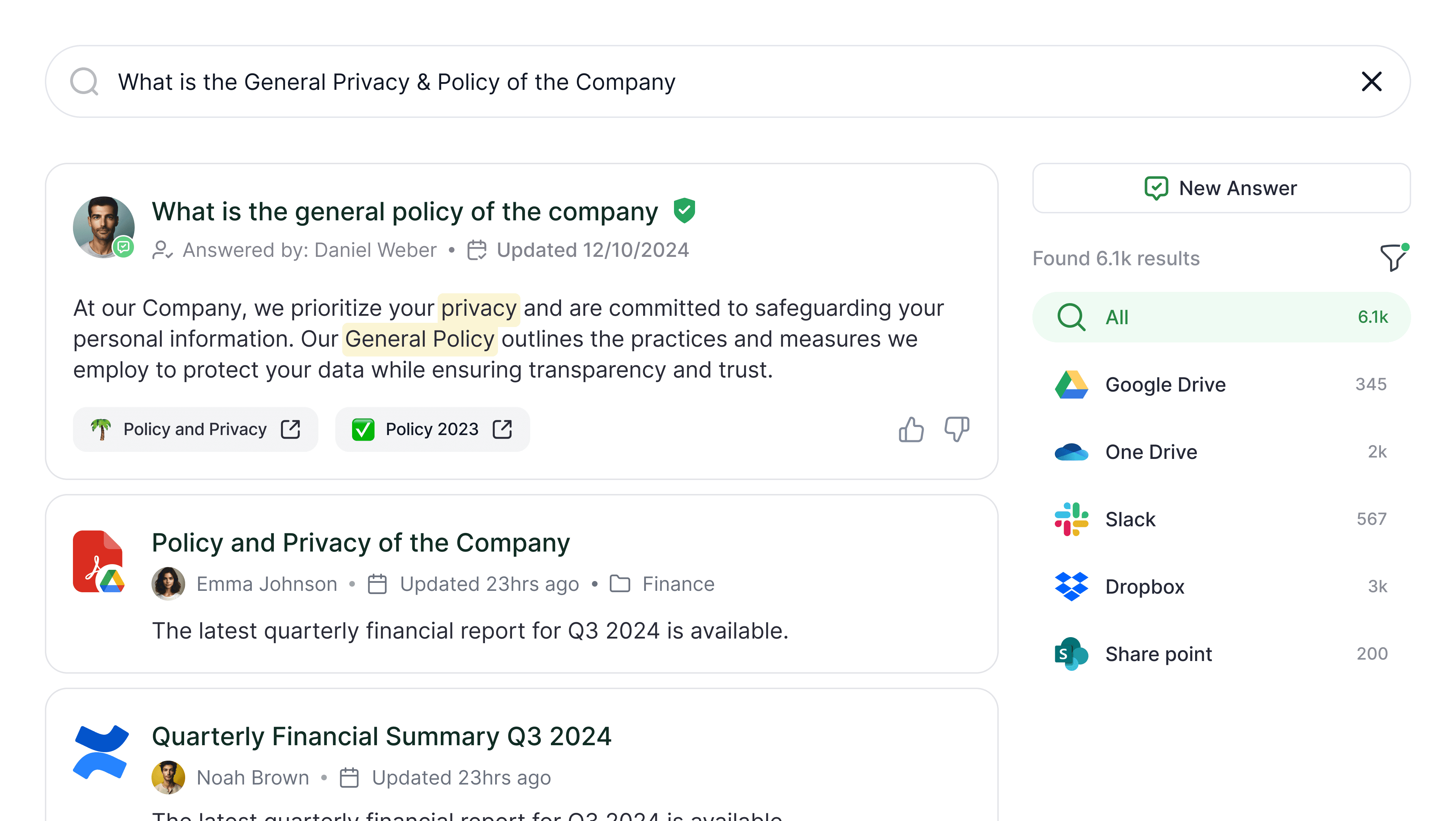Clear the search query with X

pyautogui.click(x=1372, y=81)
